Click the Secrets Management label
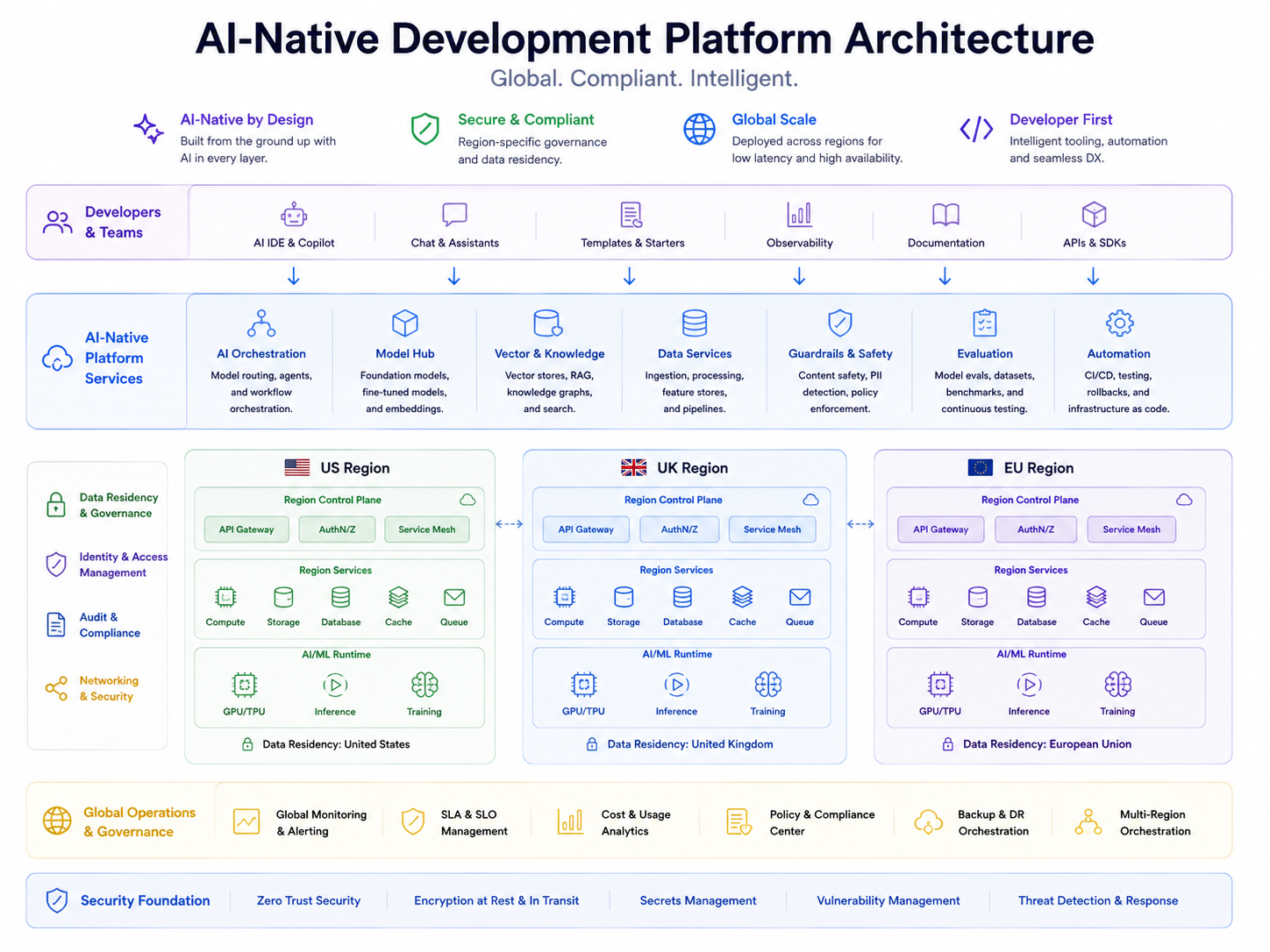The width and height of the screenshot is (1270, 952). (x=698, y=900)
